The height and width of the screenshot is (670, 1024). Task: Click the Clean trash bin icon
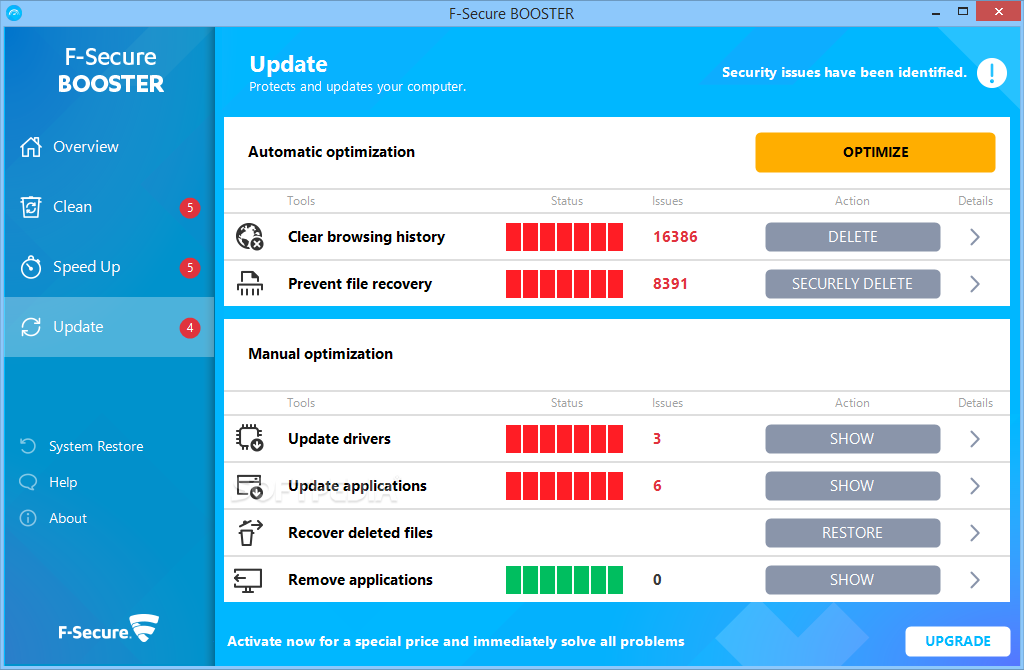point(31,207)
